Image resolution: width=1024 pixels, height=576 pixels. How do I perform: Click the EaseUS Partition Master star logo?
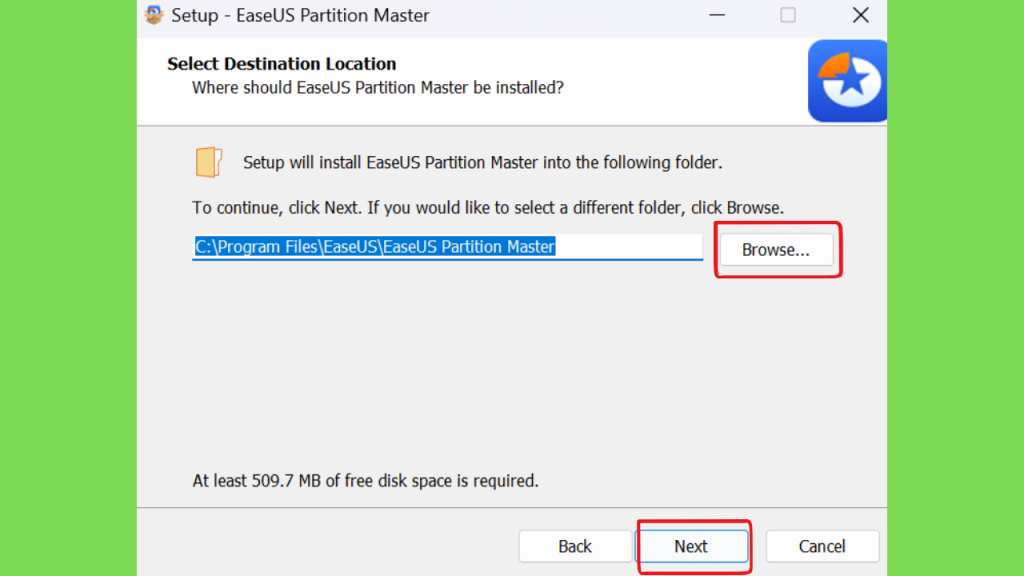tap(848, 80)
